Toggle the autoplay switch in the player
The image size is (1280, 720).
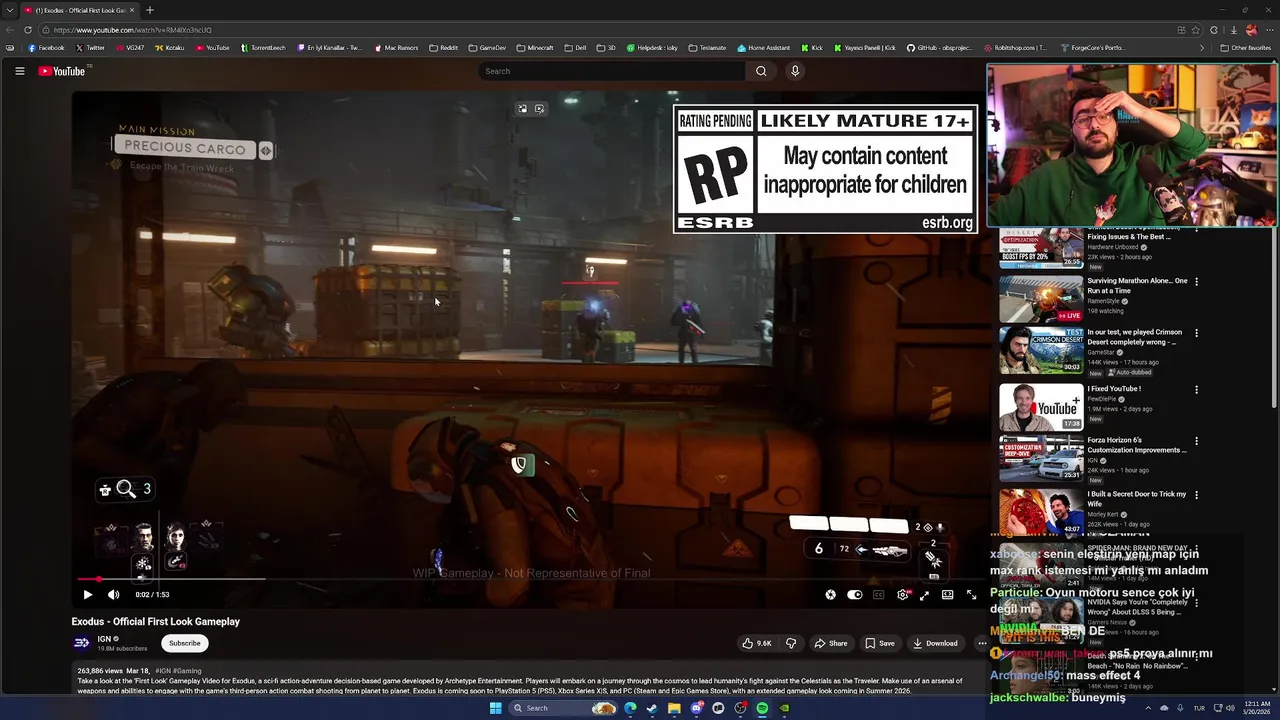pyautogui.click(x=854, y=594)
